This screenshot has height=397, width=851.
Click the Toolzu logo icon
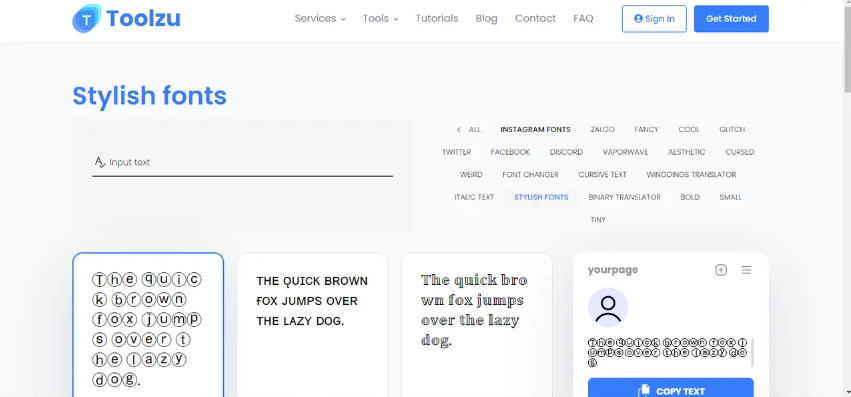point(86,18)
